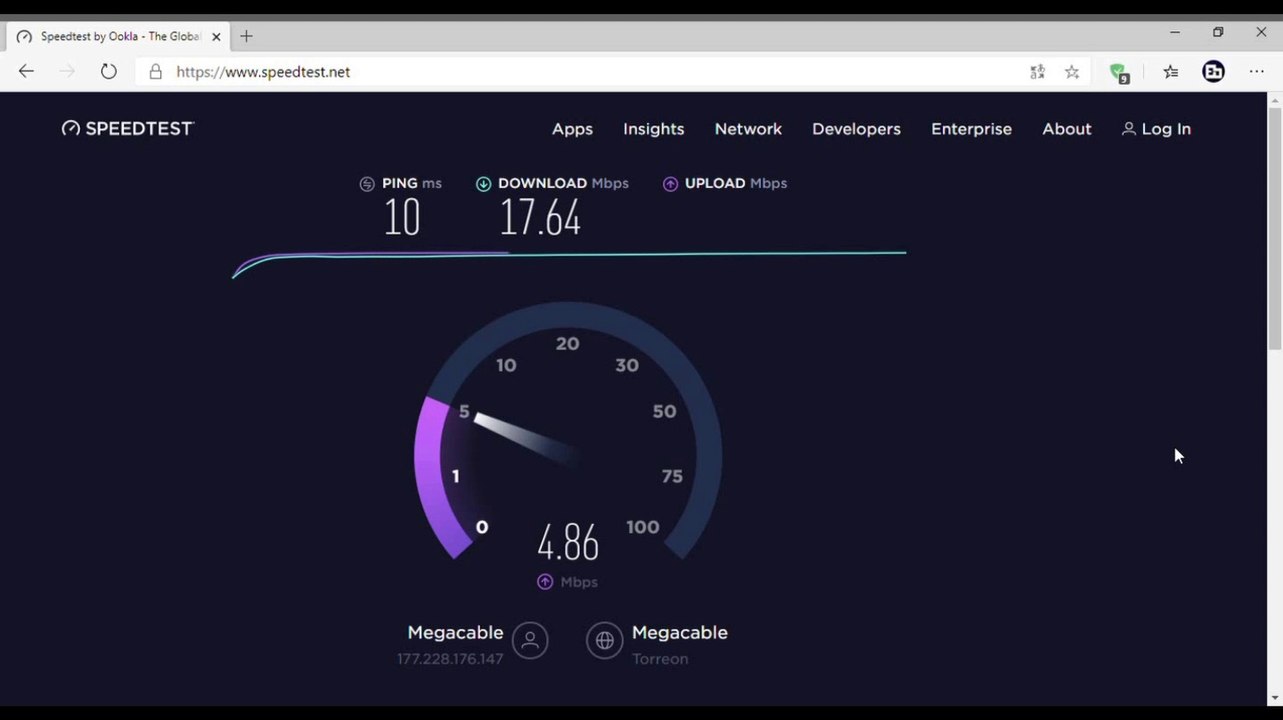Image resolution: width=1283 pixels, height=720 pixels.
Task: Go back with browser back arrow
Action: [26, 72]
